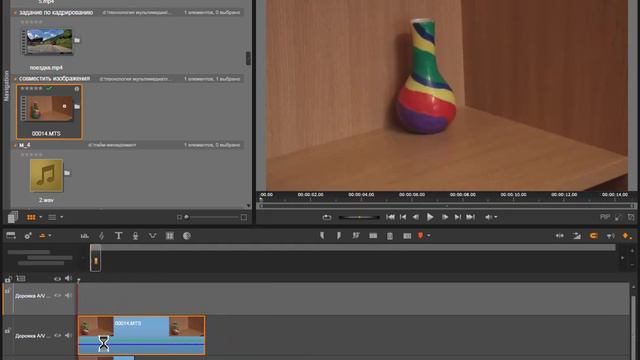
Task: Open the vertical Navigation side tab
Action: (x=6, y=86)
